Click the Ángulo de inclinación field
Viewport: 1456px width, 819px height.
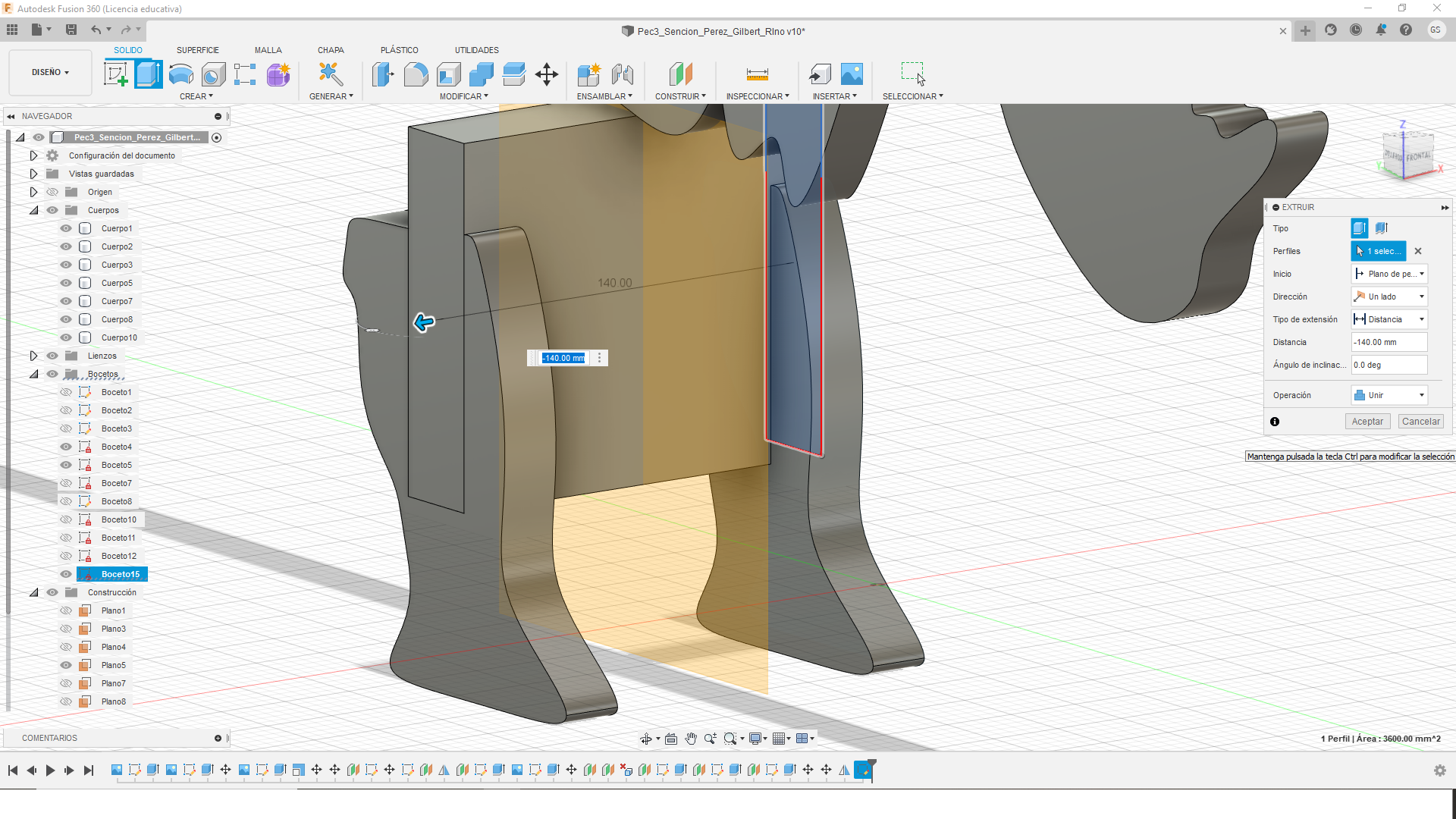[x=1389, y=365]
